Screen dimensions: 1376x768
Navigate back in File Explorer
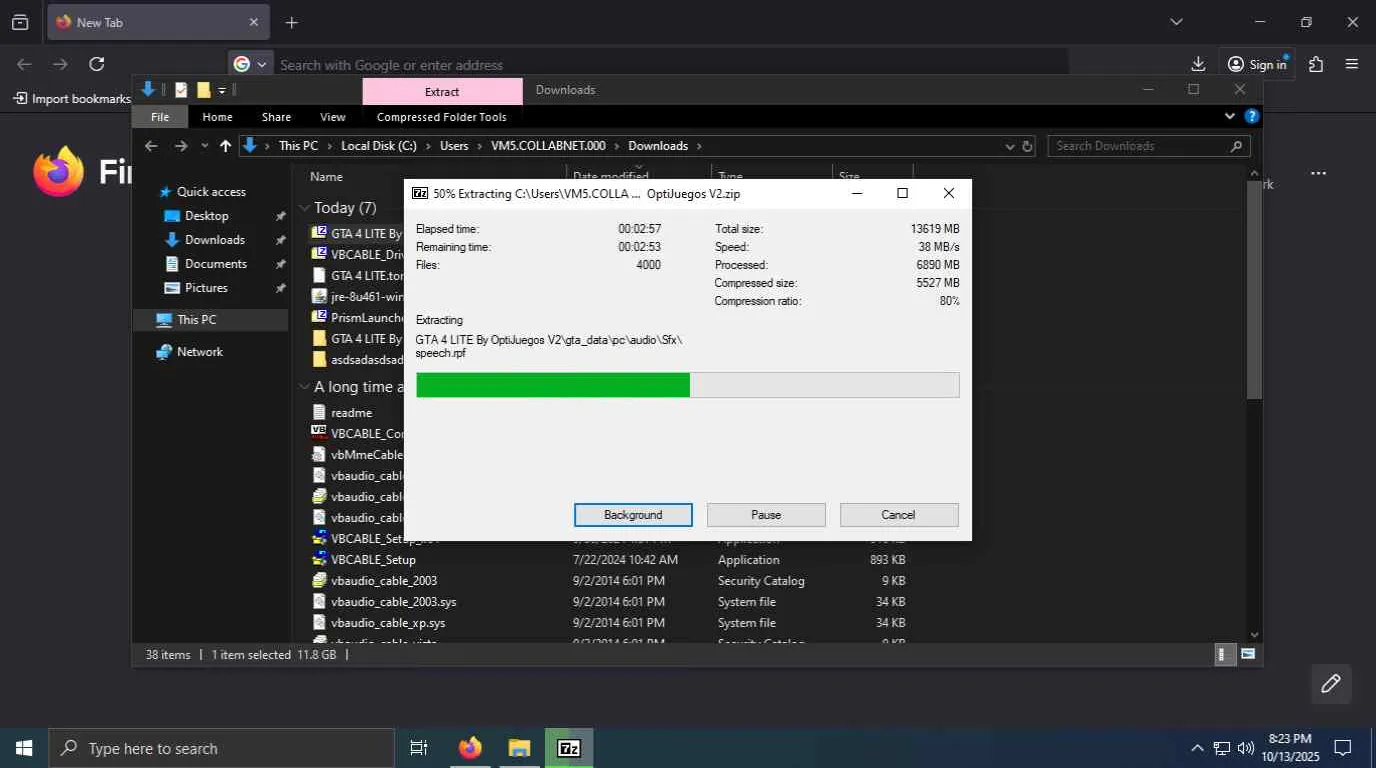click(x=151, y=146)
